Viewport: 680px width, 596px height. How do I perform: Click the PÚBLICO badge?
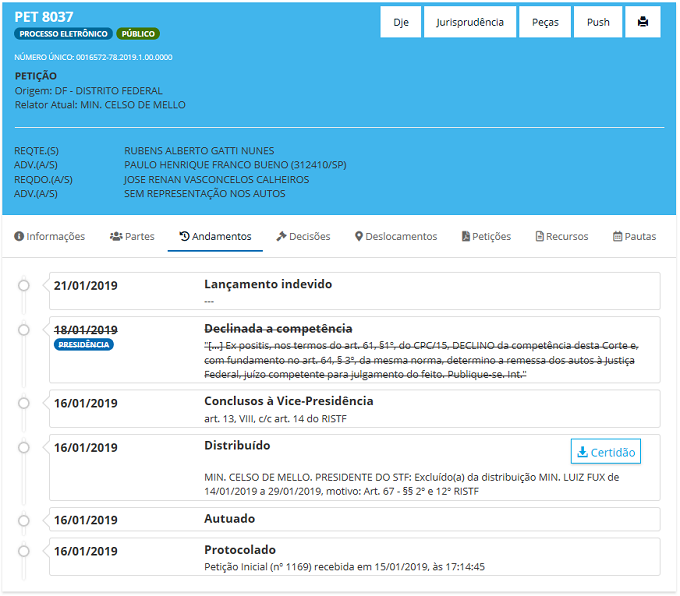tap(138, 34)
